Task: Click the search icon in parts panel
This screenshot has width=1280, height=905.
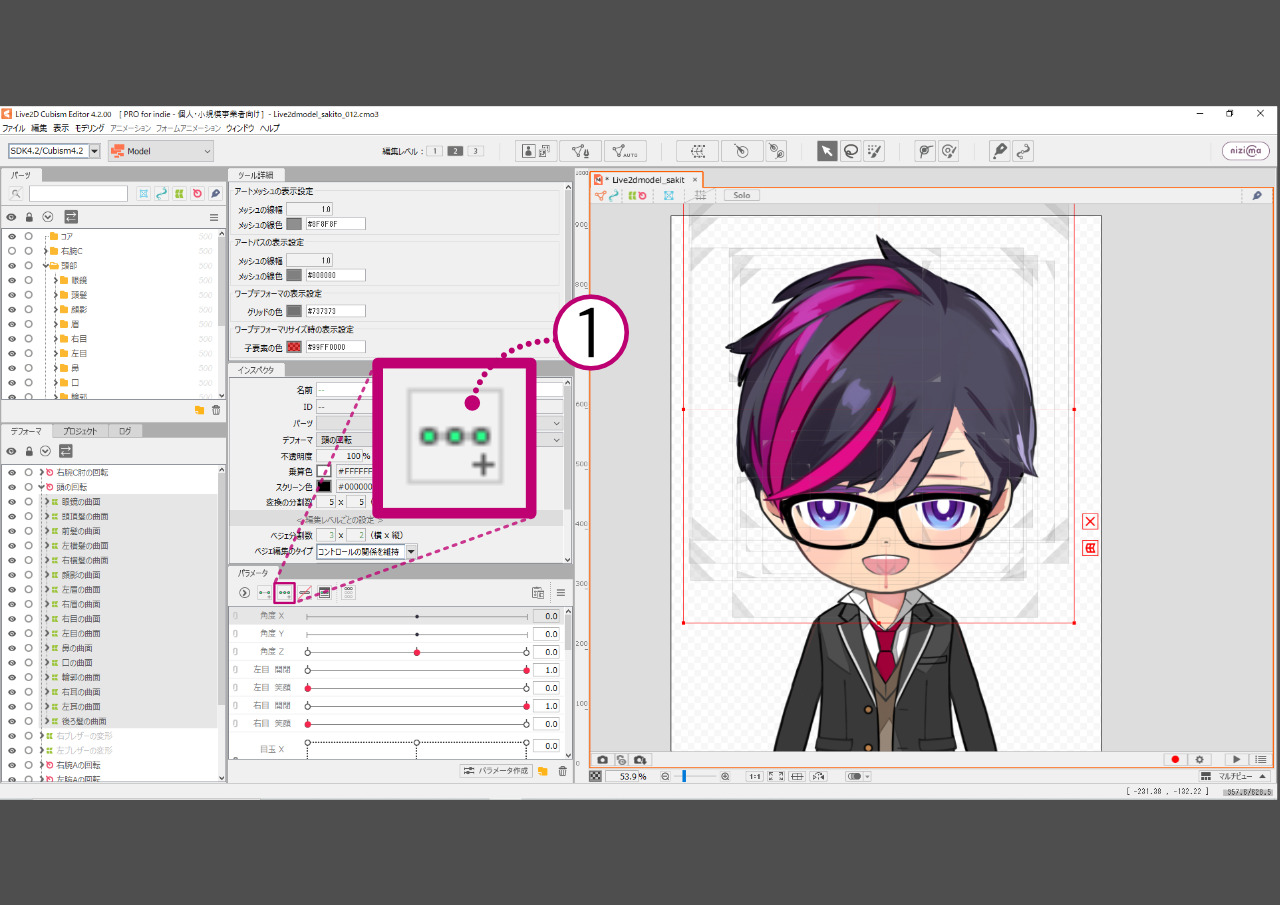Action: (x=16, y=193)
